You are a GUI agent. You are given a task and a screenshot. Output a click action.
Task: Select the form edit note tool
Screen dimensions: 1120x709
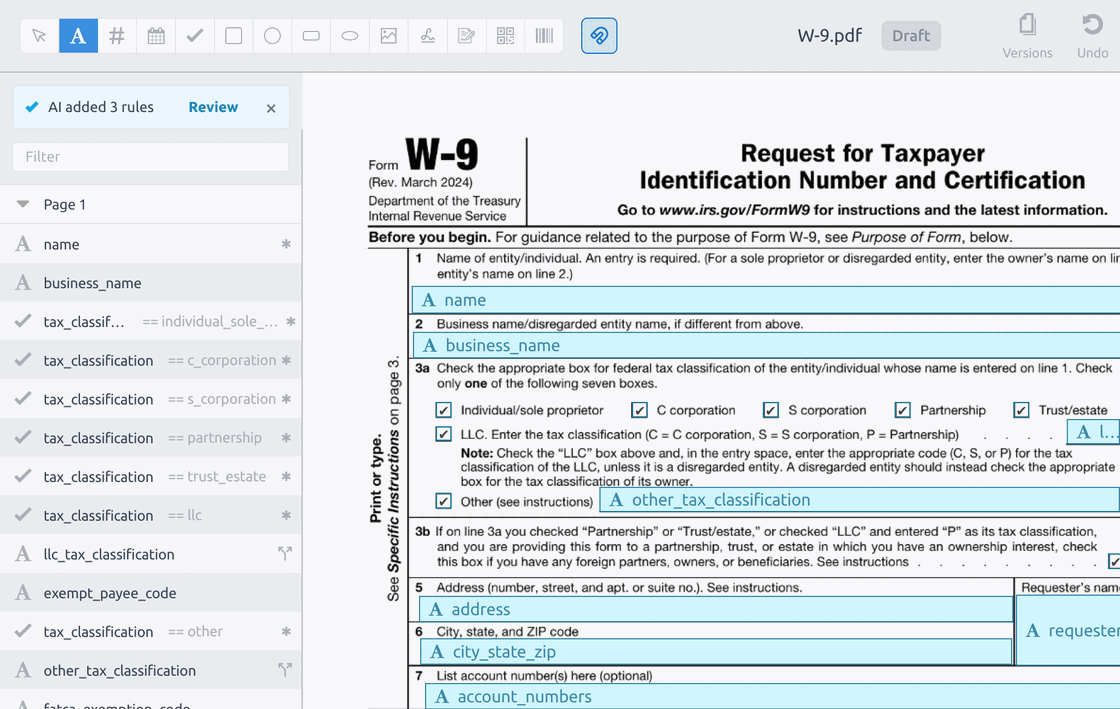click(466, 36)
